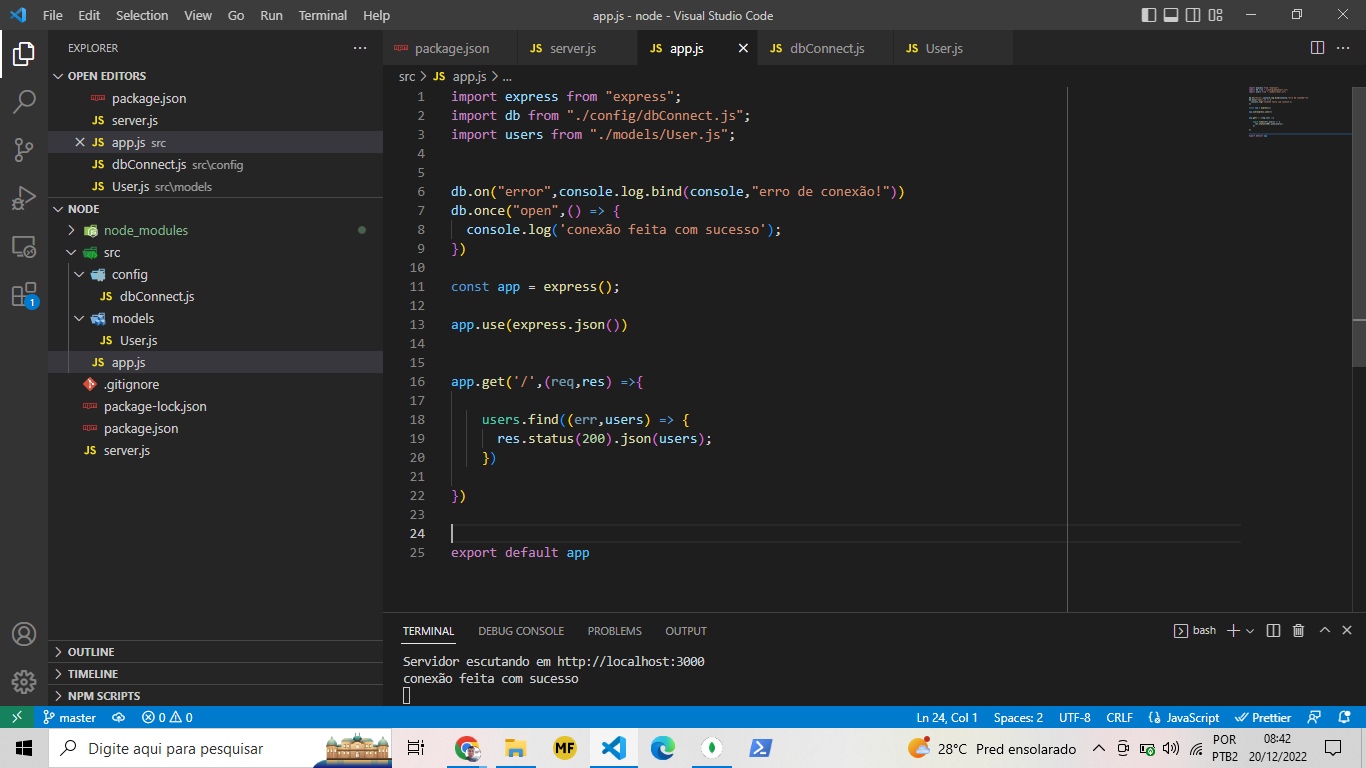Click the Explorer more actions ellipsis
1366x768 pixels.
pyautogui.click(x=360, y=48)
